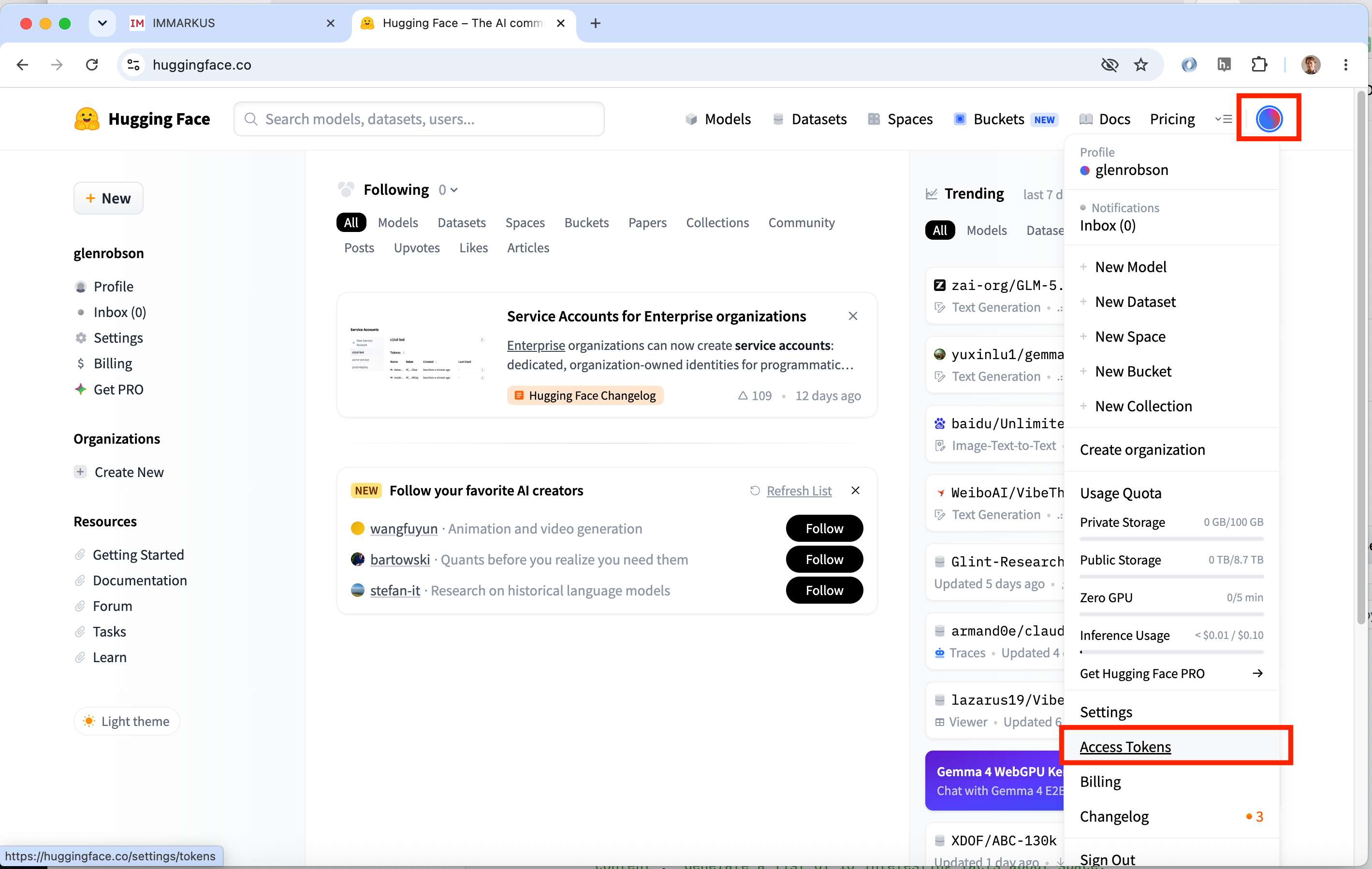Click the refresh icon next to Refresh List
Image resolution: width=1372 pixels, height=869 pixels.
click(x=754, y=490)
